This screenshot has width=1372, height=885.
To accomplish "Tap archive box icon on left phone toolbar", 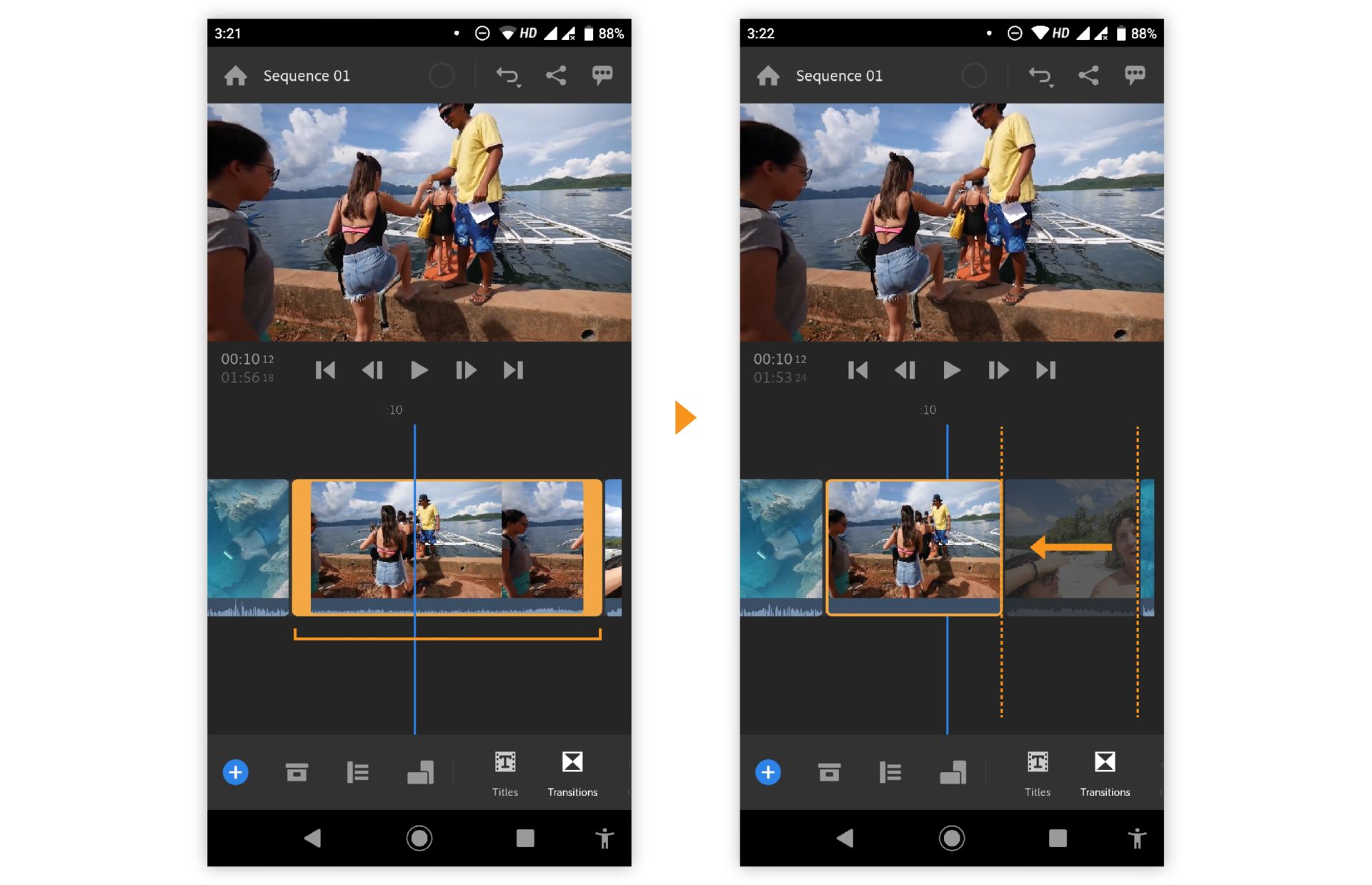I will click(297, 772).
